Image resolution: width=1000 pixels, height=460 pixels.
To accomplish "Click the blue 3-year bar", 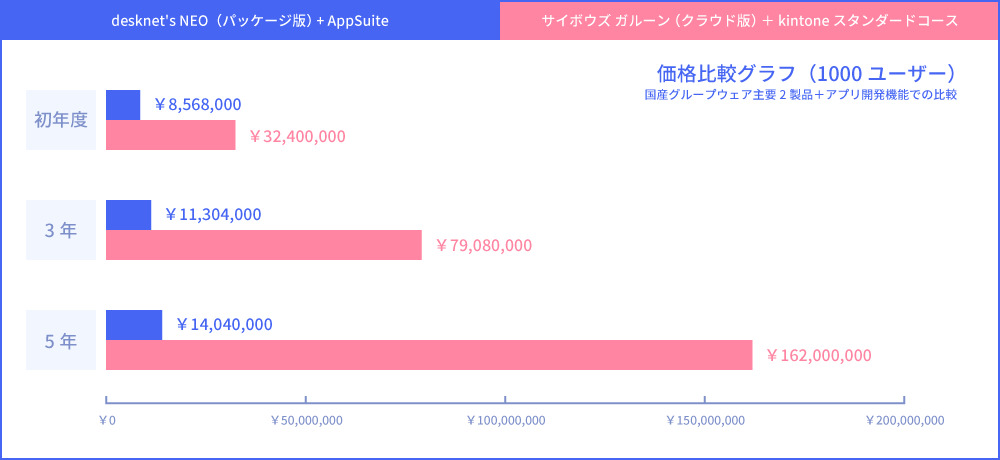I will click(x=128, y=215).
